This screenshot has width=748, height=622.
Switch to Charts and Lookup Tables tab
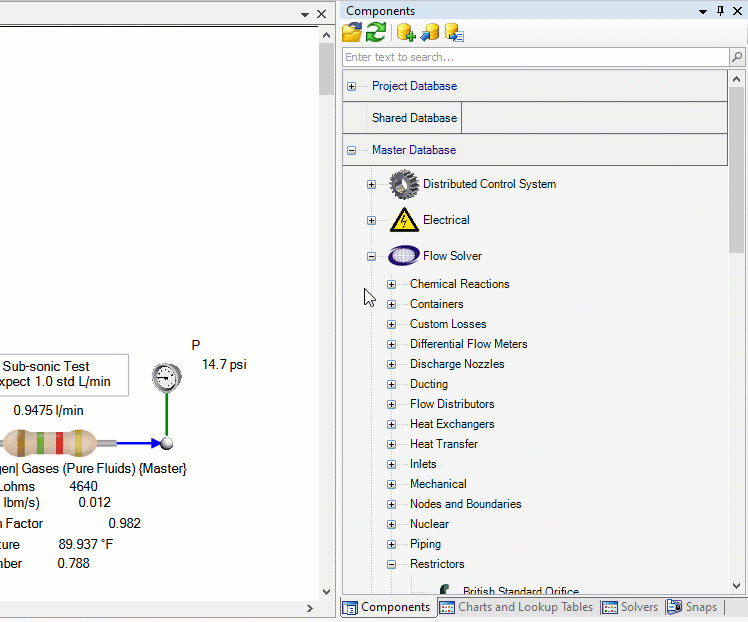pos(516,607)
